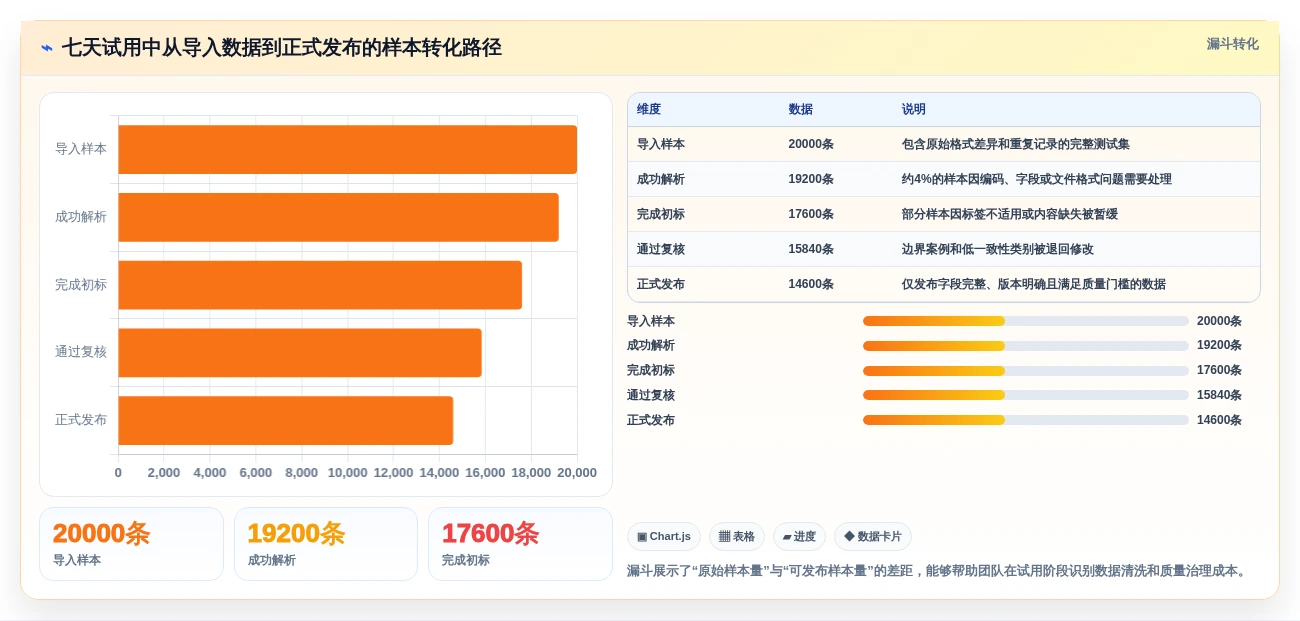1300x621 pixels.
Task: Click the 通过复核 table row label
Action: (661, 249)
